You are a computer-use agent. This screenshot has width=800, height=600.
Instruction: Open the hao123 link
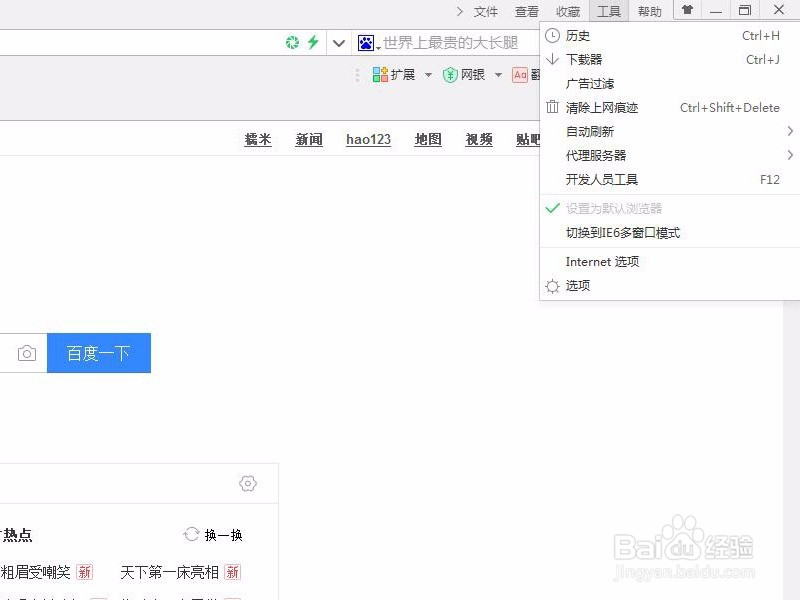pyautogui.click(x=367, y=139)
